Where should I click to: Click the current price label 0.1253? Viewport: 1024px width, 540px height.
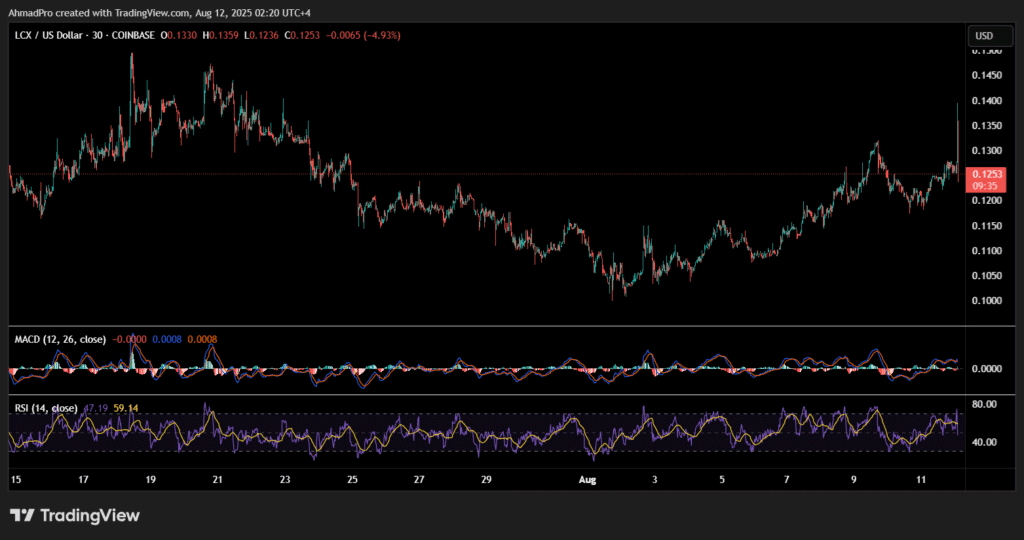pyautogui.click(x=987, y=174)
